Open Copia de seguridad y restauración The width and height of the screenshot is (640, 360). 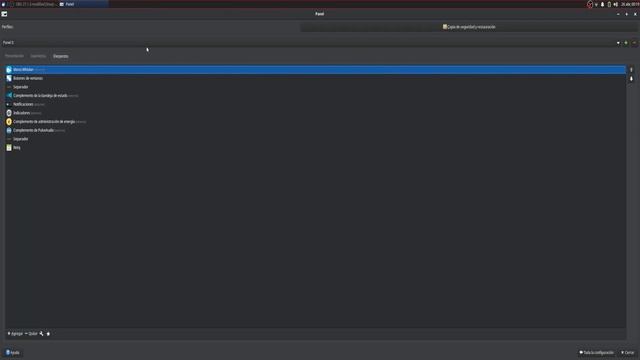click(469, 27)
